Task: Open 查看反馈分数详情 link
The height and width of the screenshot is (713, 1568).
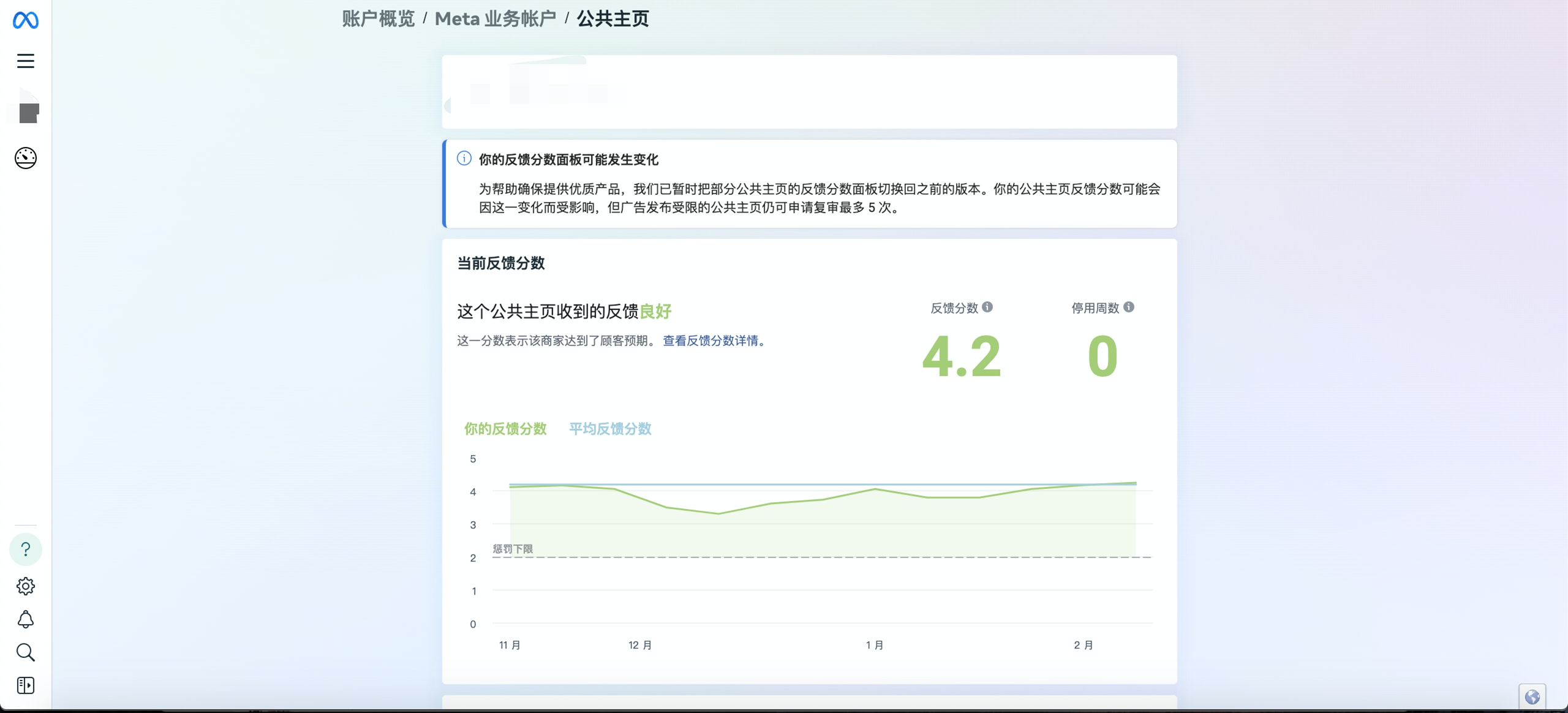Action: point(714,341)
